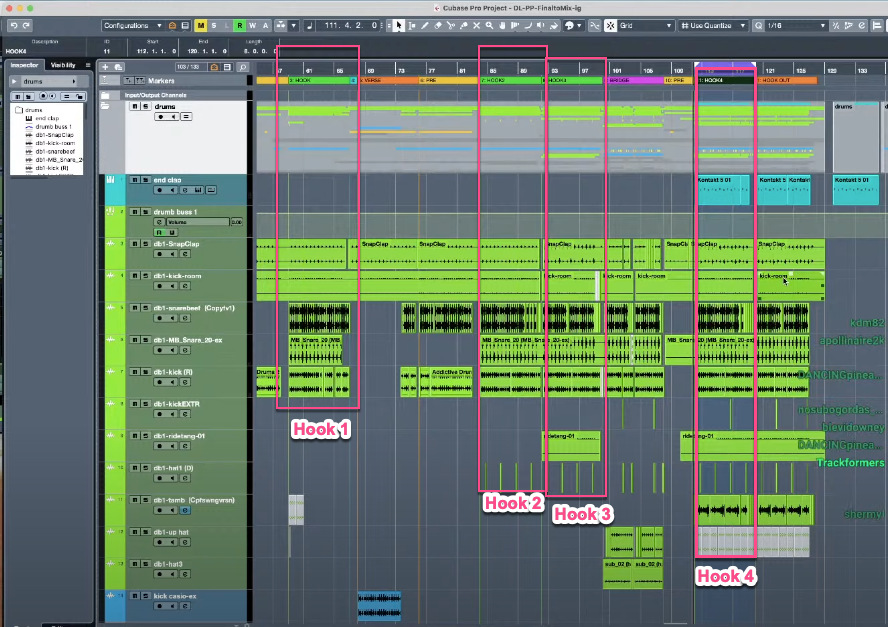Screen dimensions: 888x627
Task: Click the Undo arrow in toolbar
Action: coord(12,25)
